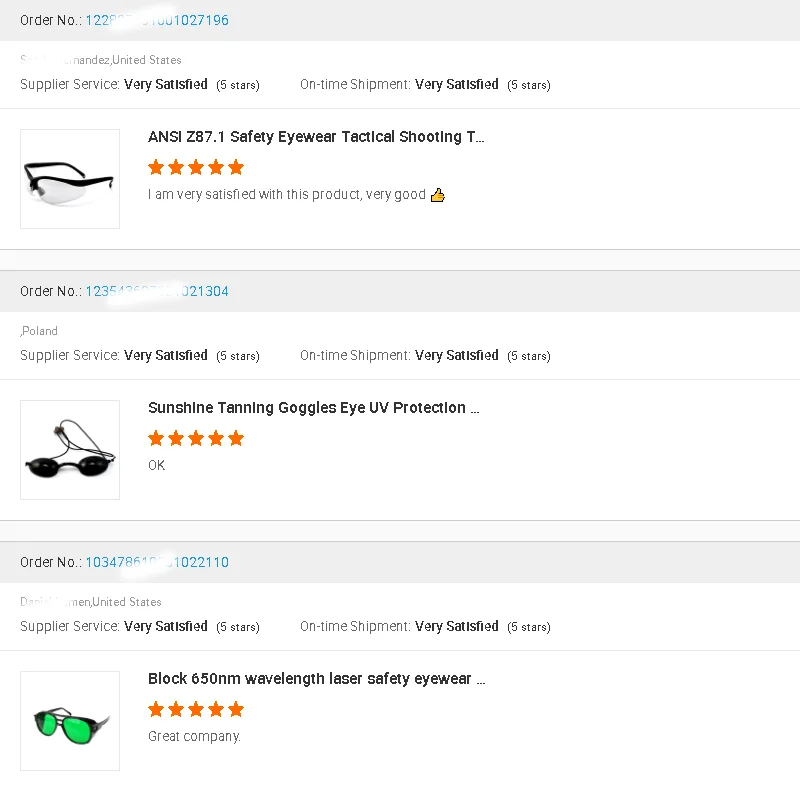The image size is (800, 790).
Task: Click the "OK" review comment
Action: point(157,465)
